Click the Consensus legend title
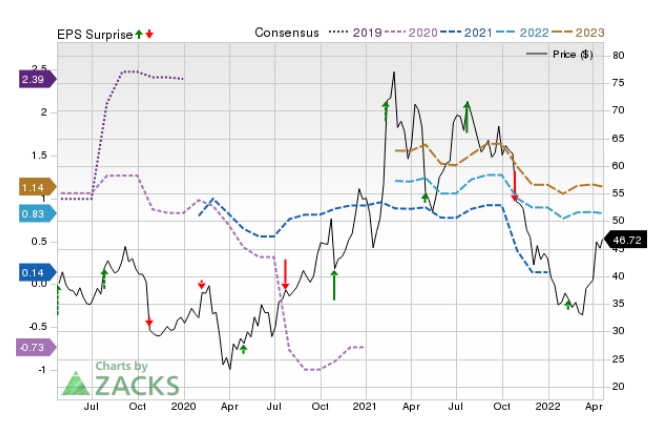Image resolution: width=655 pixels, height=432 pixels. [x=287, y=33]
